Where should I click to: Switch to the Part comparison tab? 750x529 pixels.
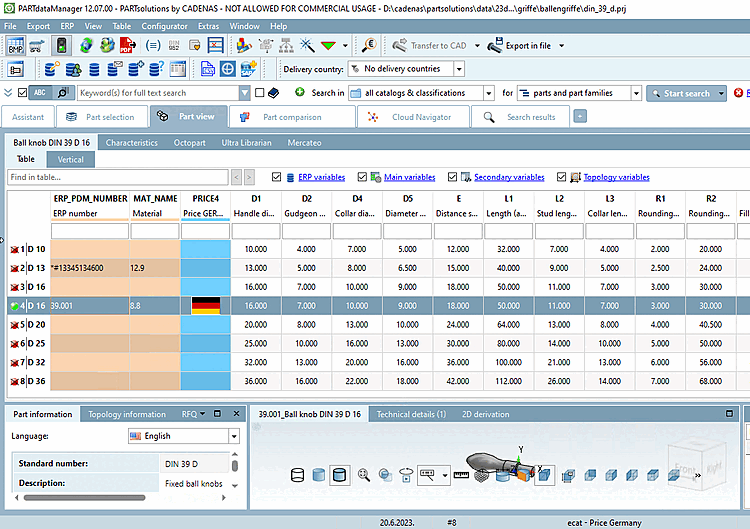(x=293, y=117)
